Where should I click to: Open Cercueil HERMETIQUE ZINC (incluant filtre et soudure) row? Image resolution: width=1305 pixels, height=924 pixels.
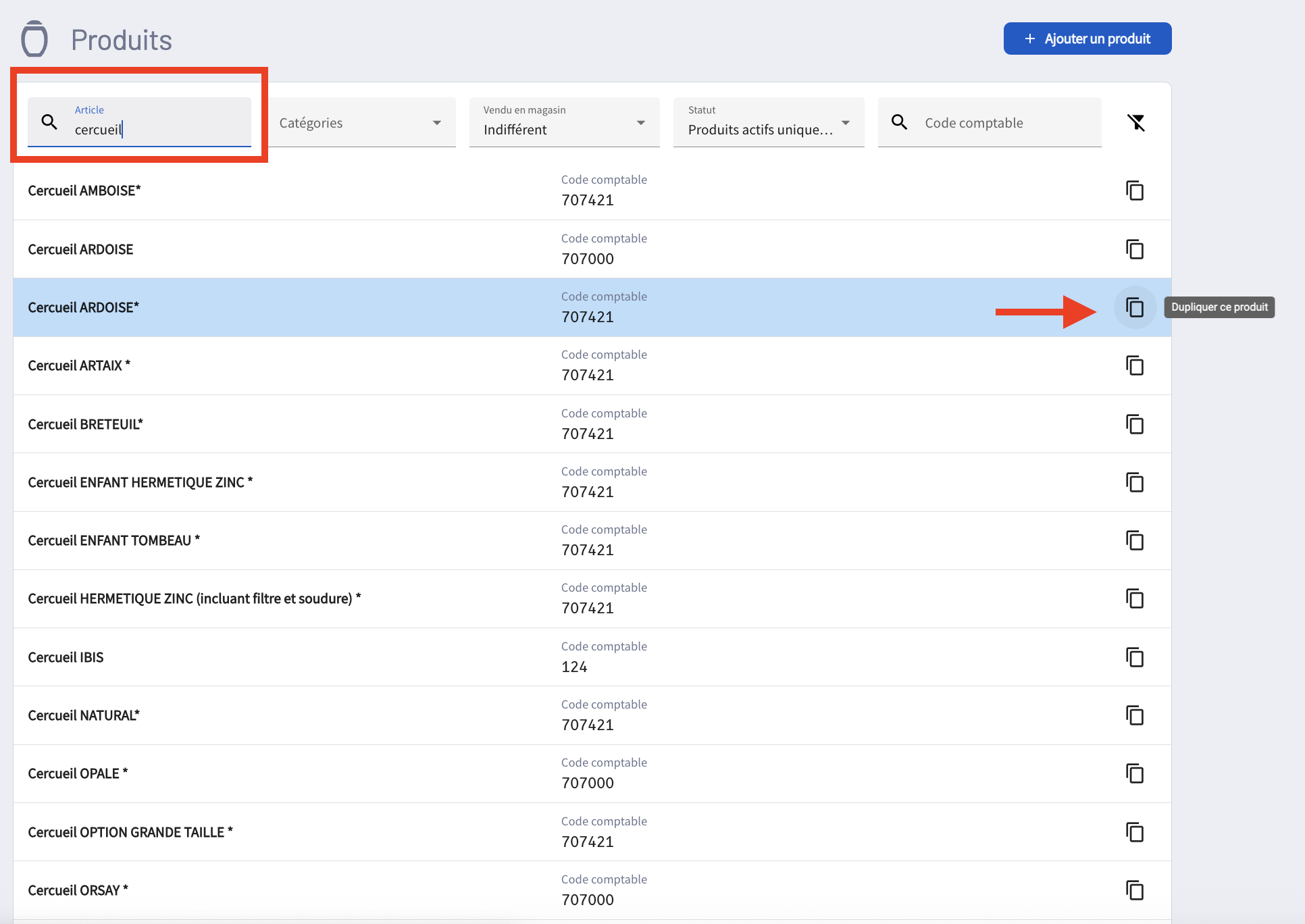592,598
